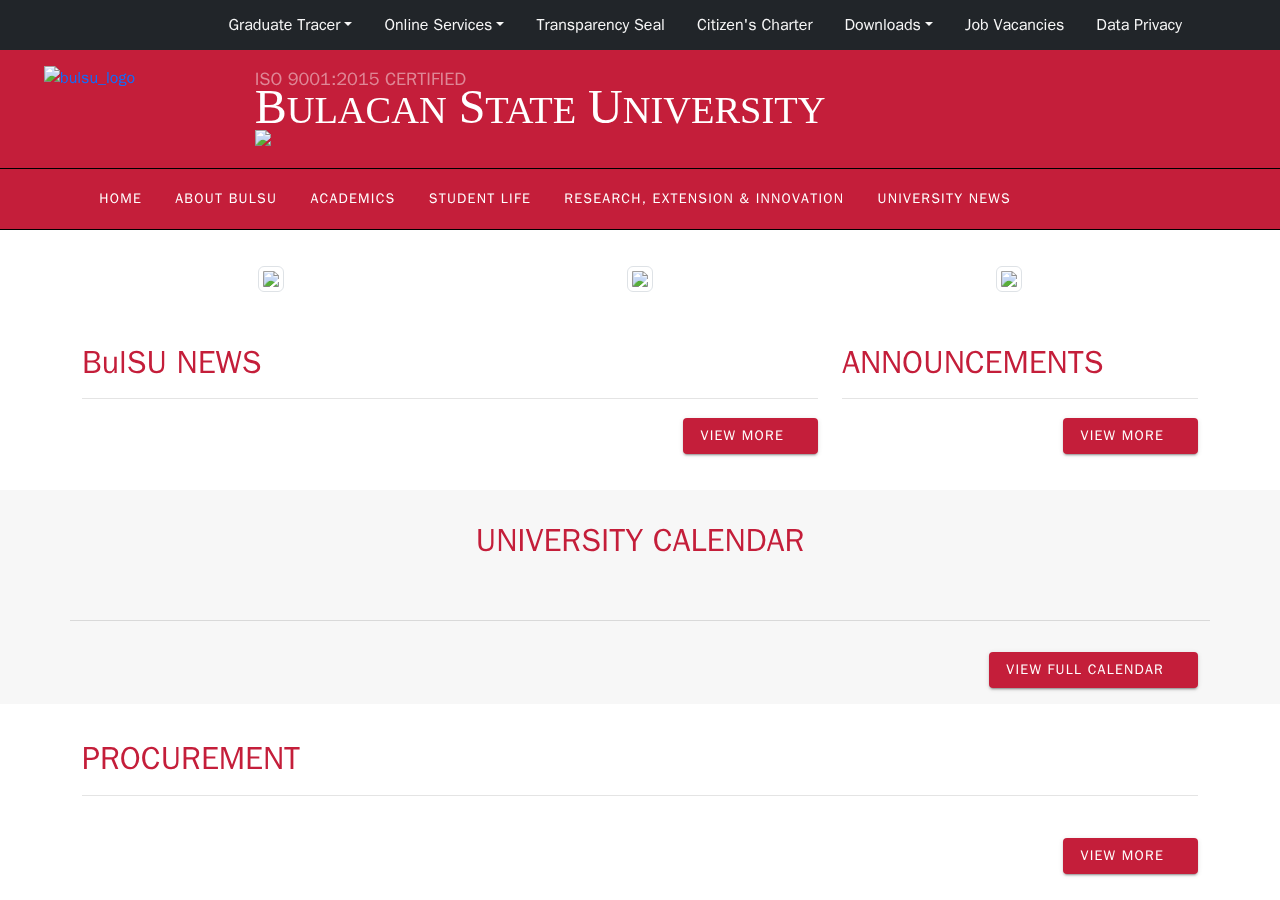Open the UNIVERSITY NEWS menu
The width and height of the screenshot is (1280, 900).
(944, 199)
